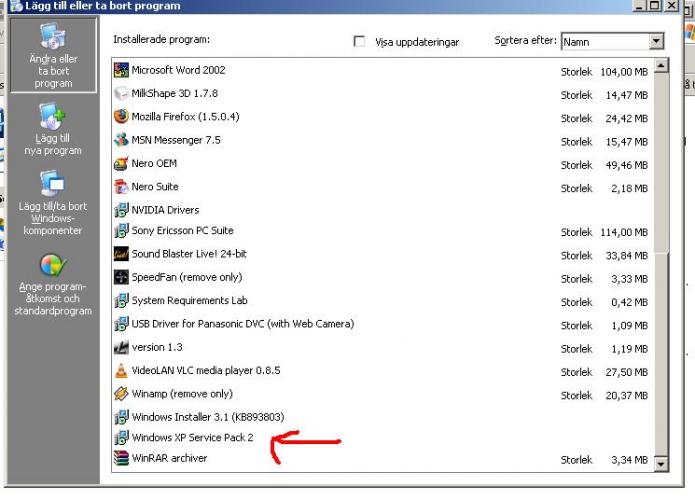Viewport: 695px width, 500px height.
Task: Click the Sortera efter label
Action: pos(525,40)
